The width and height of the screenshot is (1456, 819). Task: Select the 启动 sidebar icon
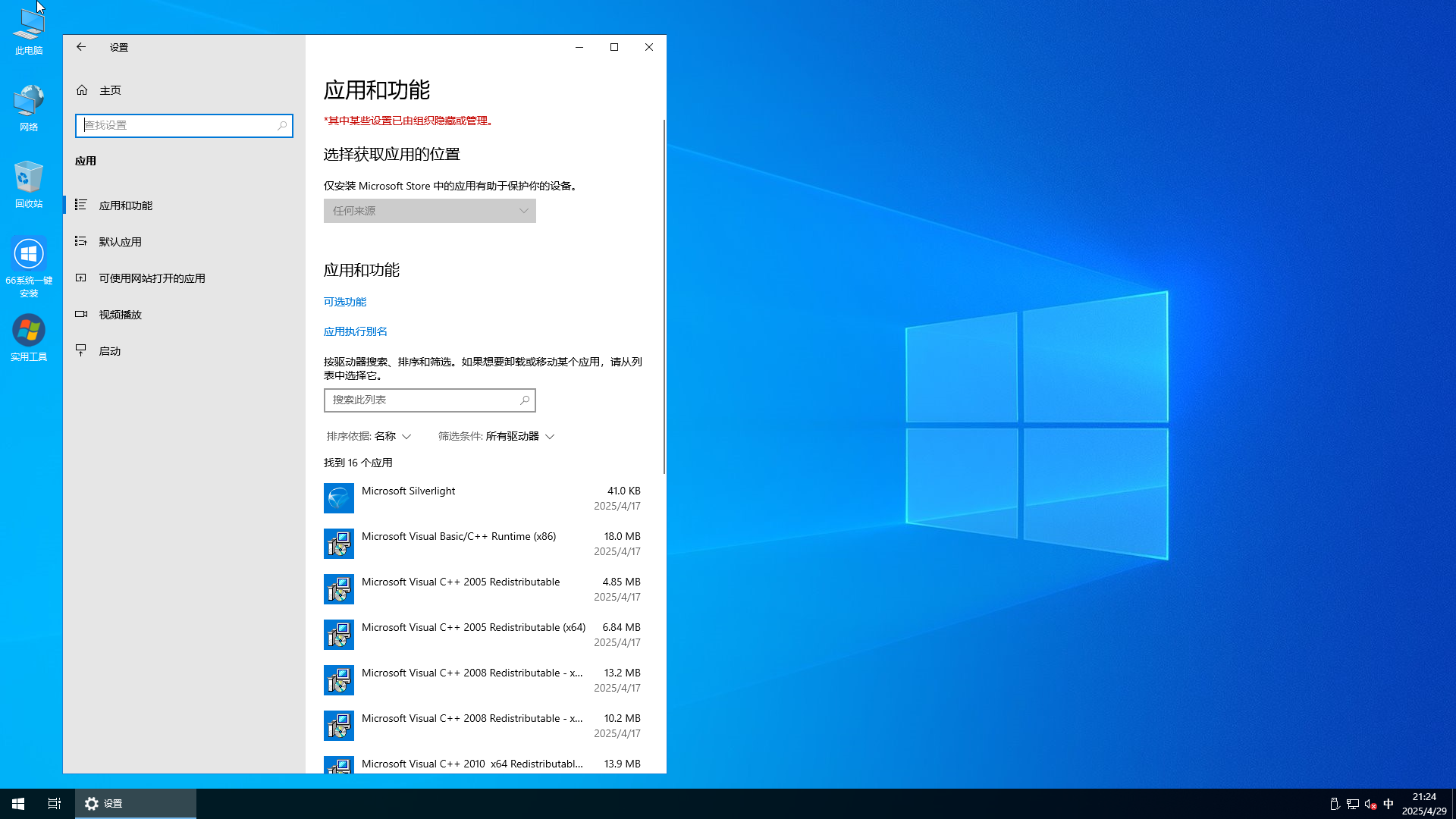(81, 351)
